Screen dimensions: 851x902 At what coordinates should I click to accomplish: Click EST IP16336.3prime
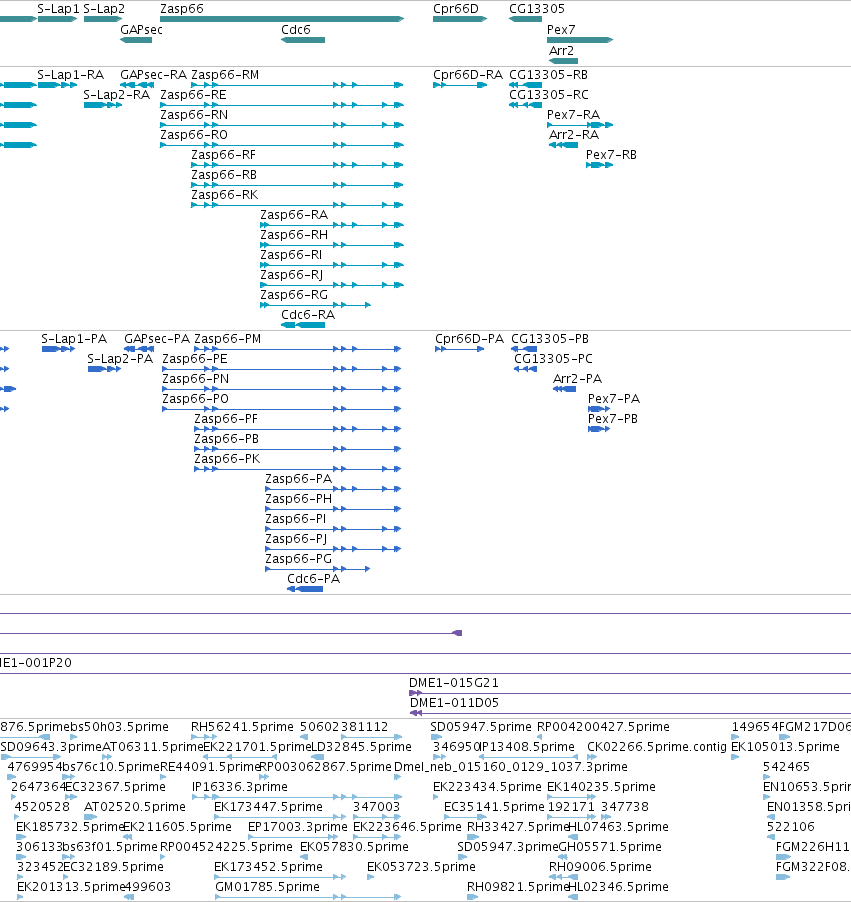coord(240,787)
